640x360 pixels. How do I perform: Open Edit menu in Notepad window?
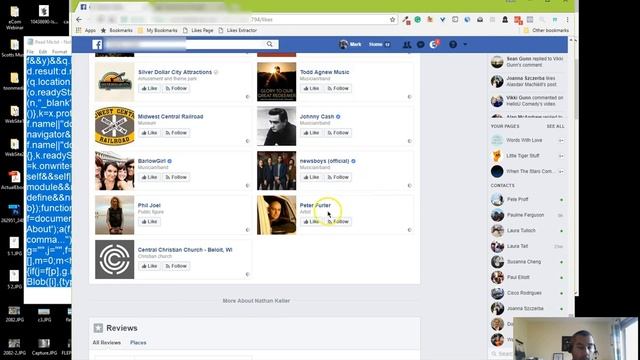43,52
